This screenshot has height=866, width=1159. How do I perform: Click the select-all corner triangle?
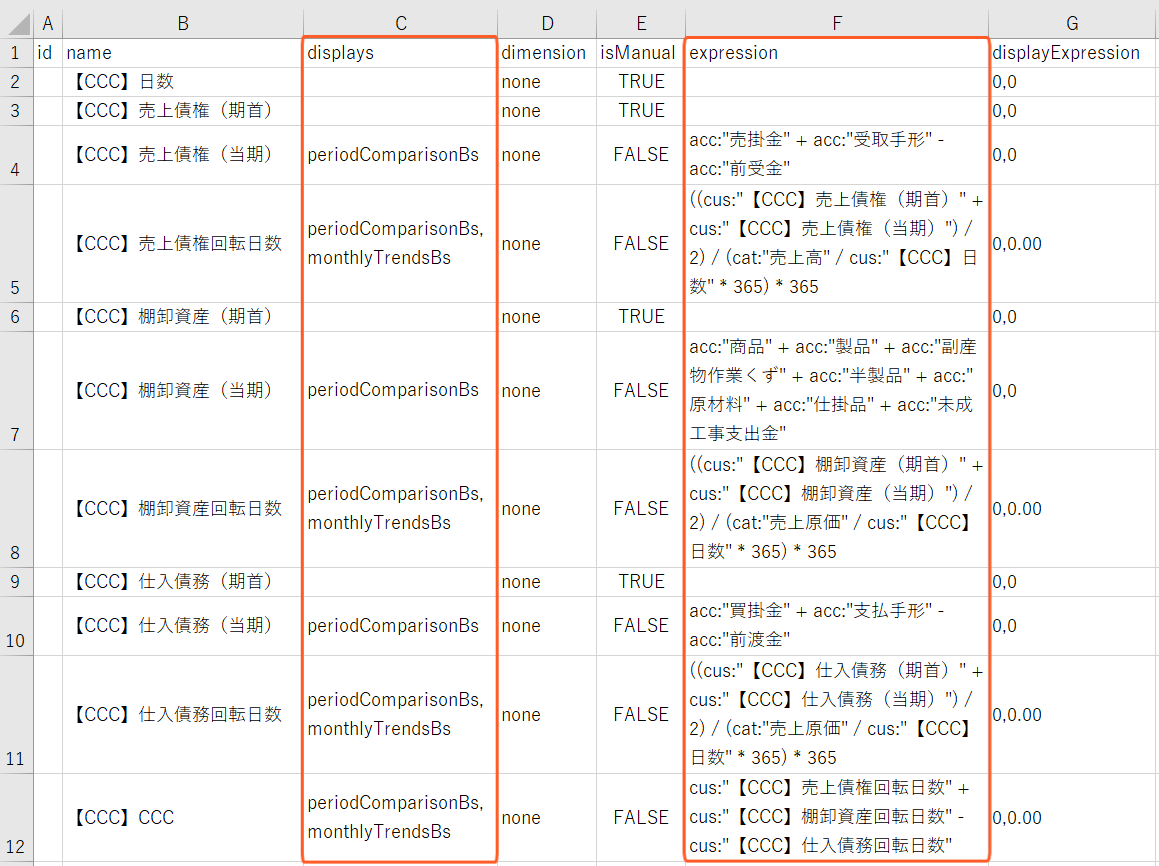[19, 24]
